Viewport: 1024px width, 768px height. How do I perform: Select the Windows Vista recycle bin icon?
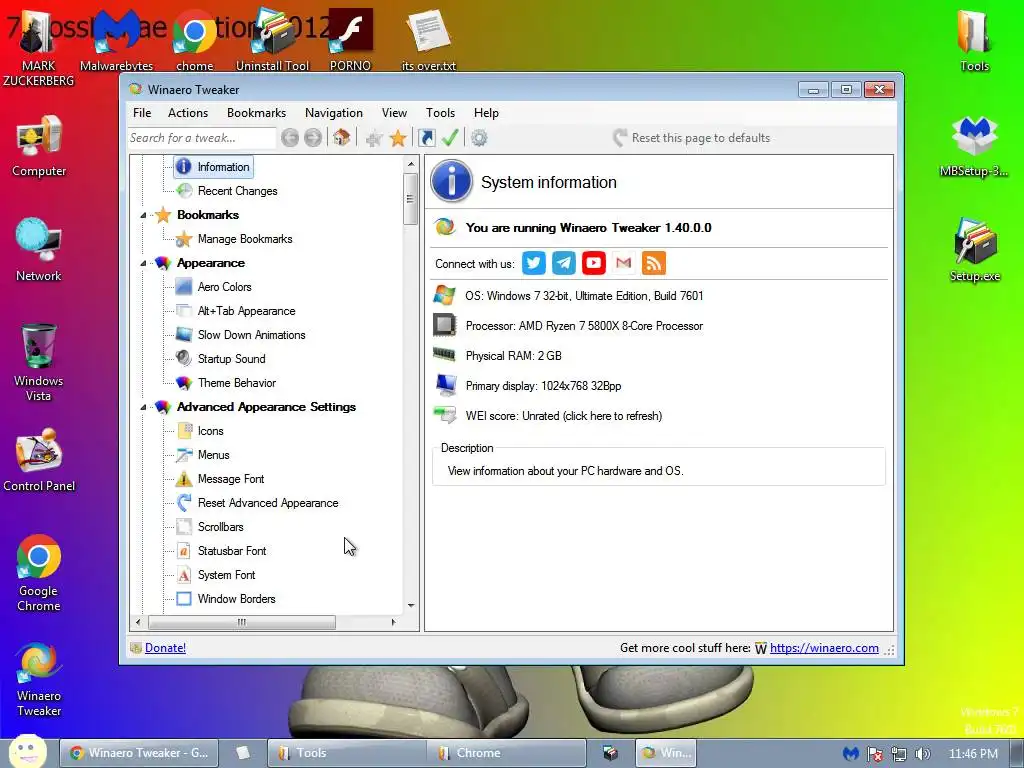[39, 362]
